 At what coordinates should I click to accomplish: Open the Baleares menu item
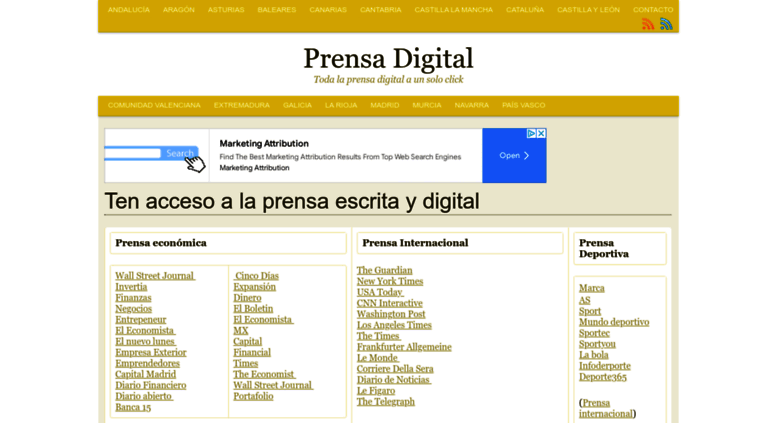click(277, 9)
